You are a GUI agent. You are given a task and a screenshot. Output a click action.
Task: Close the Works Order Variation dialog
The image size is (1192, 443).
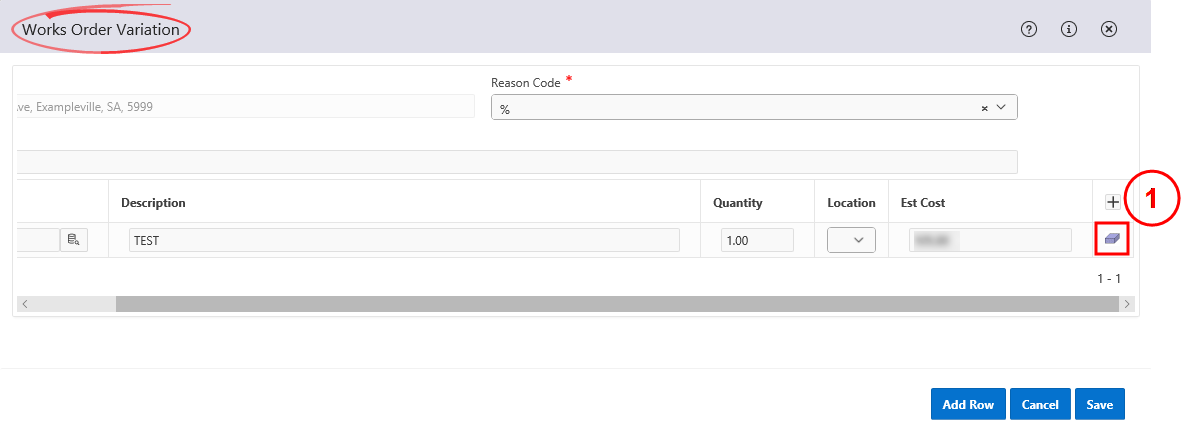[x=1108, y=29]
